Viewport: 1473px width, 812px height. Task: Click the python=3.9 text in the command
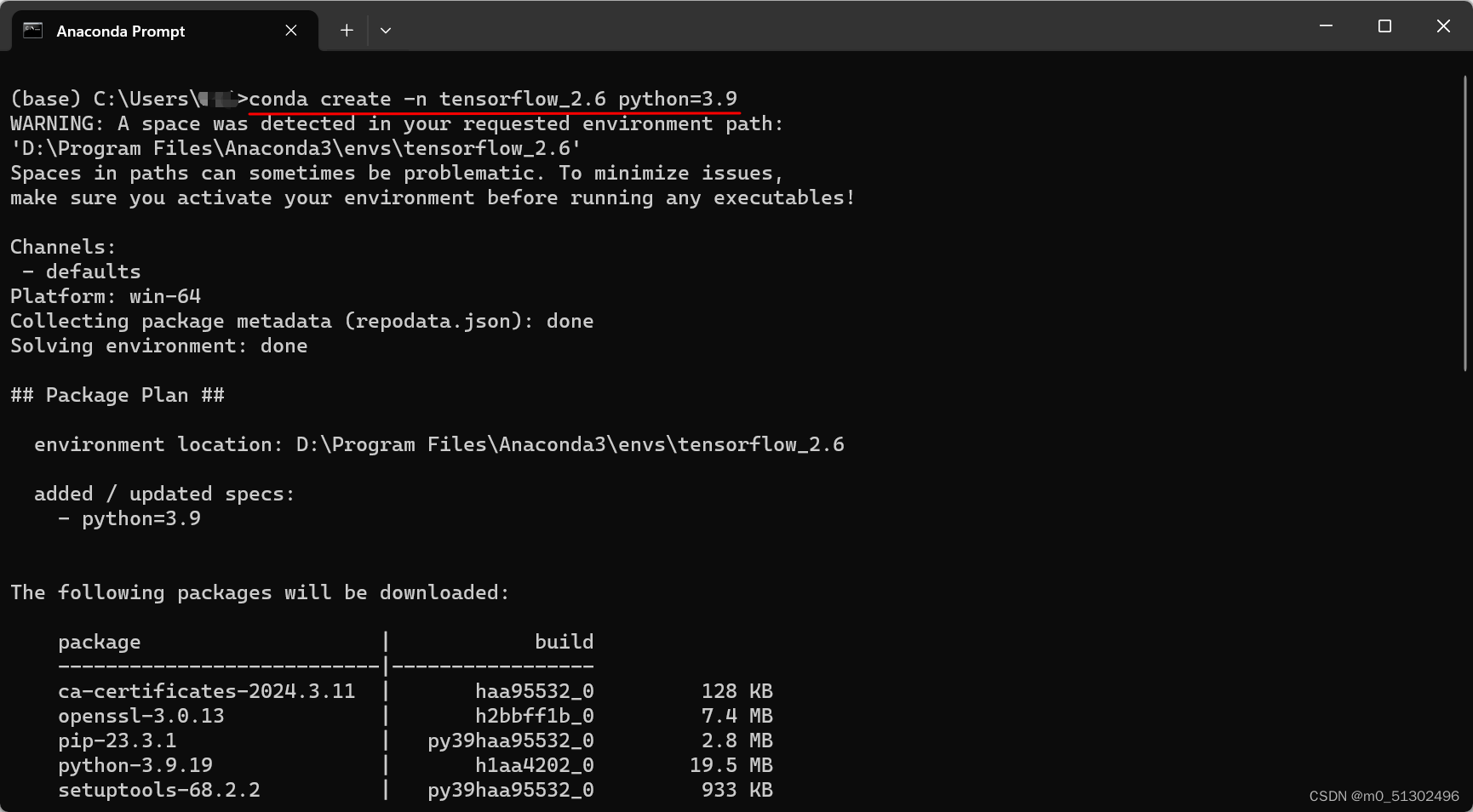[x=679, y=99]
